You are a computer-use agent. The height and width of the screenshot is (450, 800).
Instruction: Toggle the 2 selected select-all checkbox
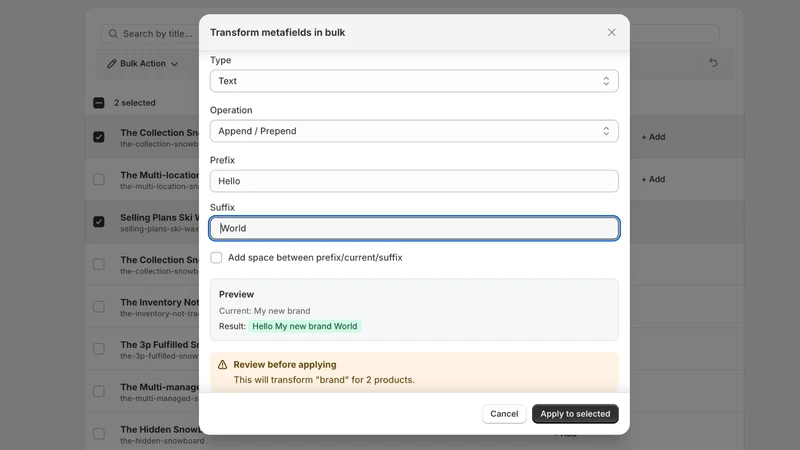point(99,103)
